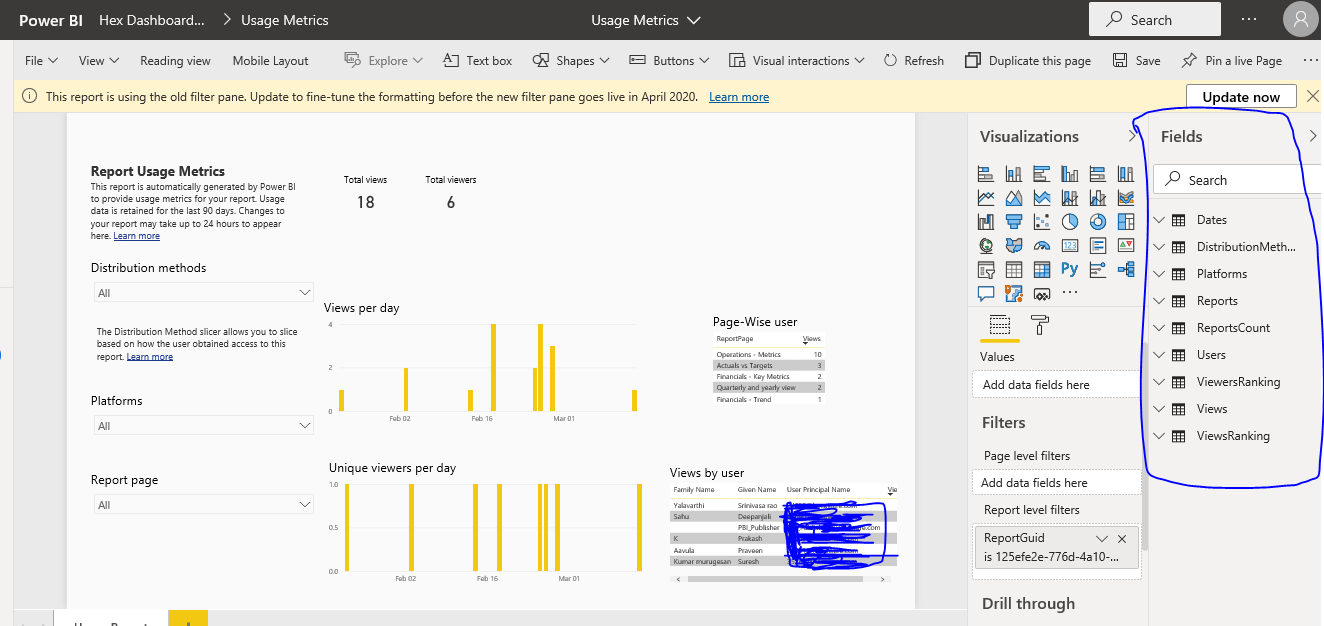Open the Usage Metrics title dropdown in header
1324x626 pixels.
point(646,20)
